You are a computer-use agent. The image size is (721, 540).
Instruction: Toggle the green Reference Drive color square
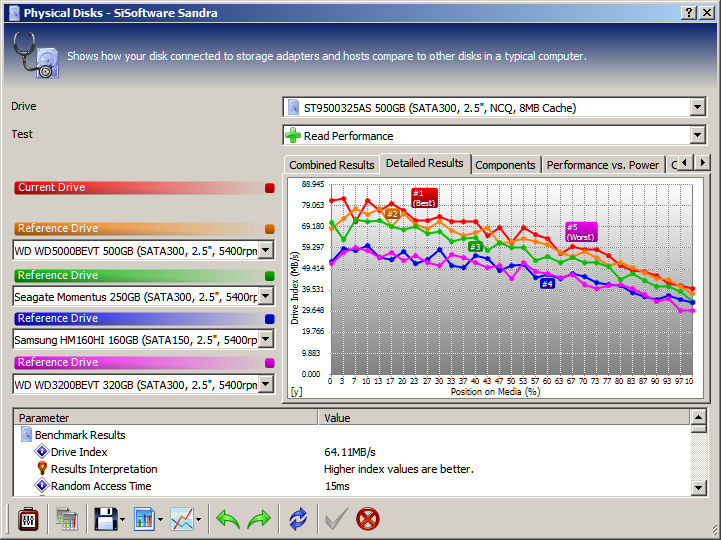(x=270, y=276)
